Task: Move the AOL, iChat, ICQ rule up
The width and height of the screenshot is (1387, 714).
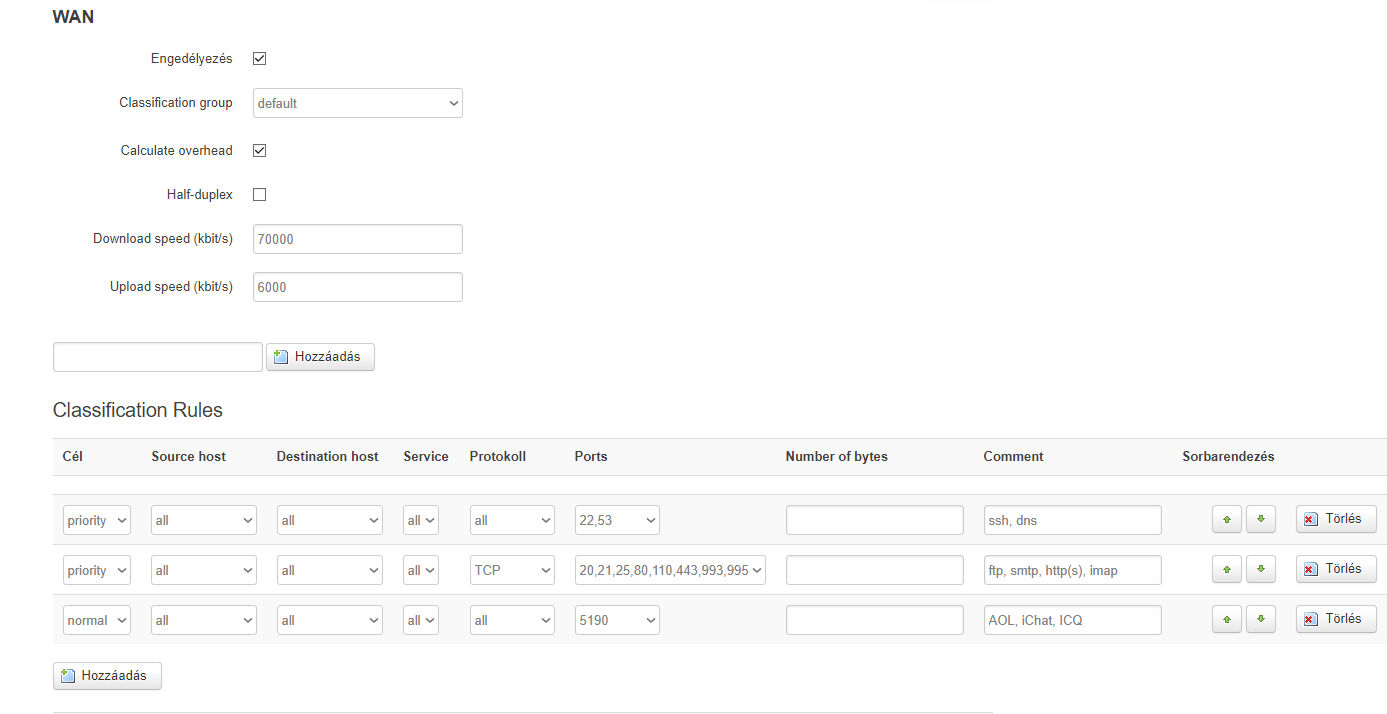Action: pos(1227,620)
